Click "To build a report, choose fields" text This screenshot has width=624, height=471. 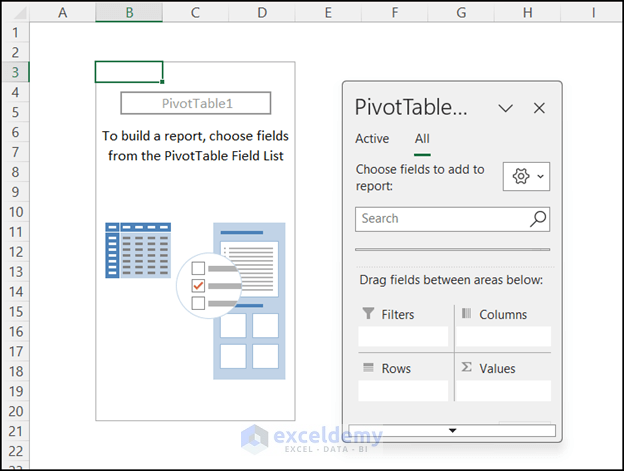[x=195, y=136]
